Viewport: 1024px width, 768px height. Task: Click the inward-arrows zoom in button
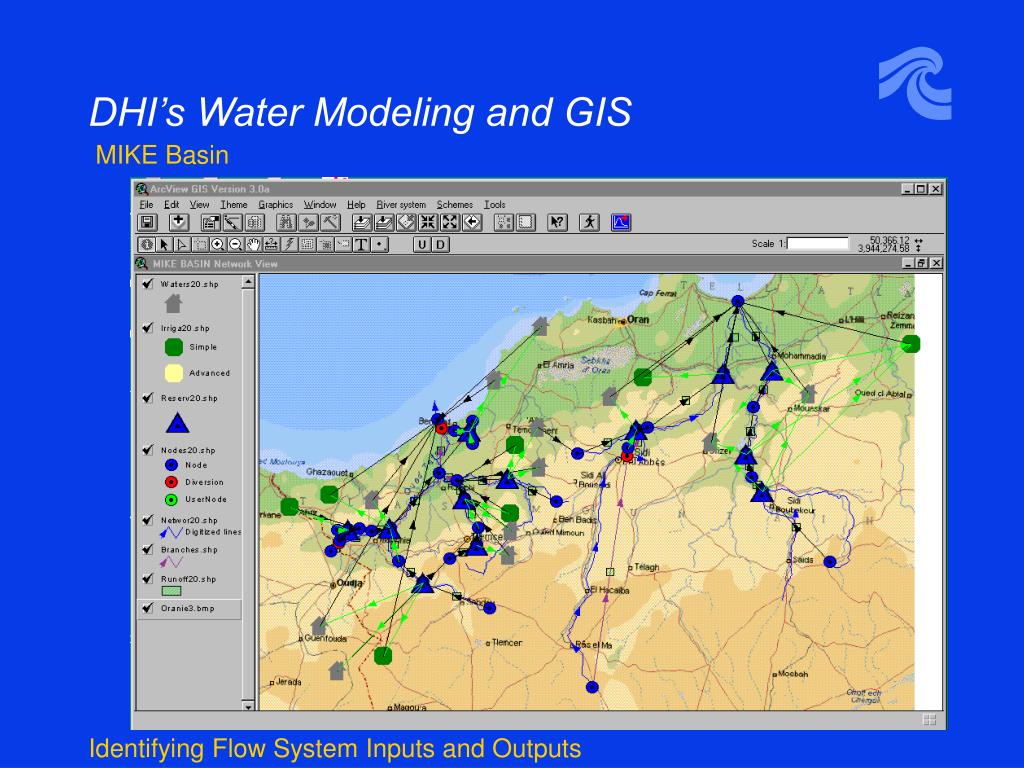[x=428, y=223]
